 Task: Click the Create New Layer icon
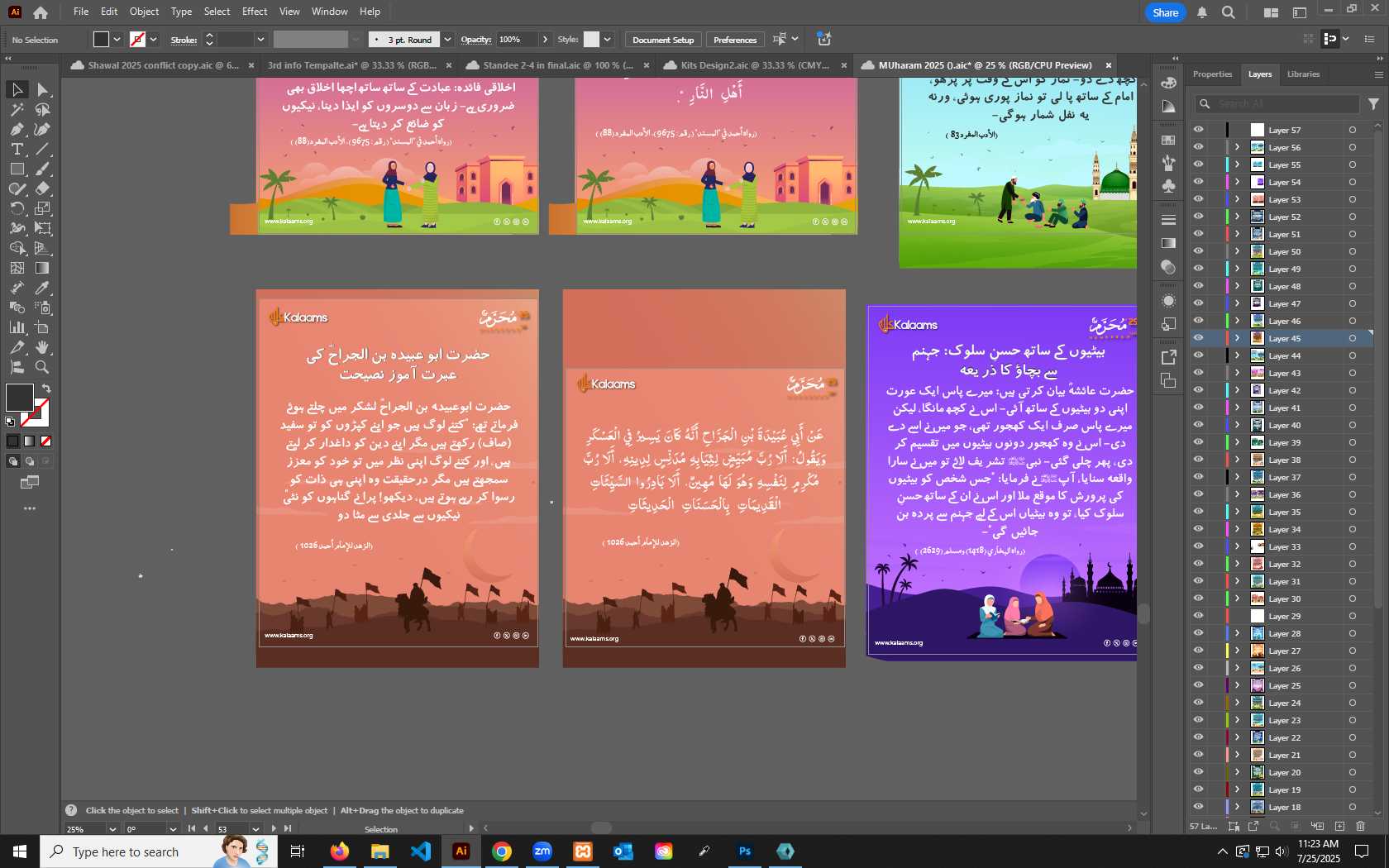tap(1339, 826)
